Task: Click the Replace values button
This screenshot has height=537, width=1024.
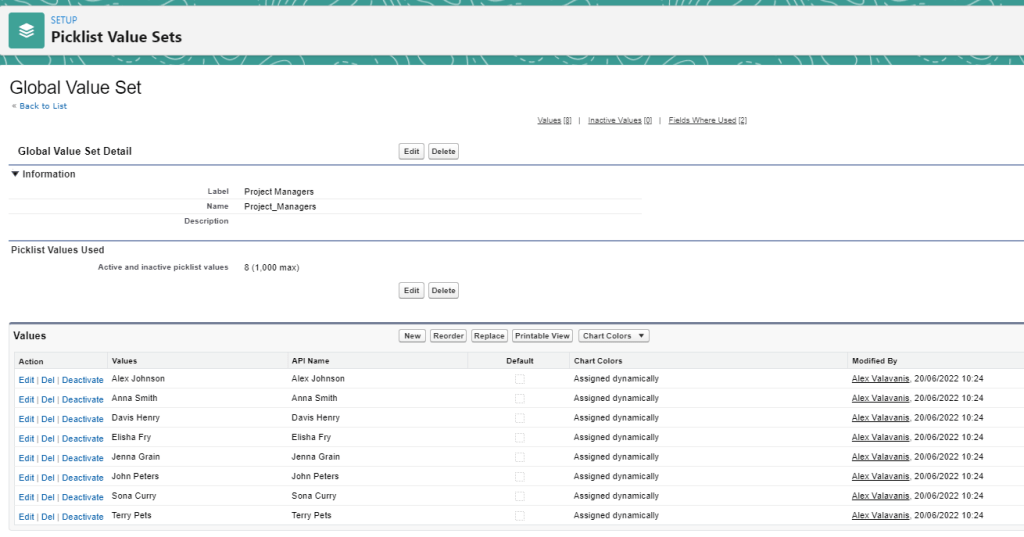Action: 489,336
